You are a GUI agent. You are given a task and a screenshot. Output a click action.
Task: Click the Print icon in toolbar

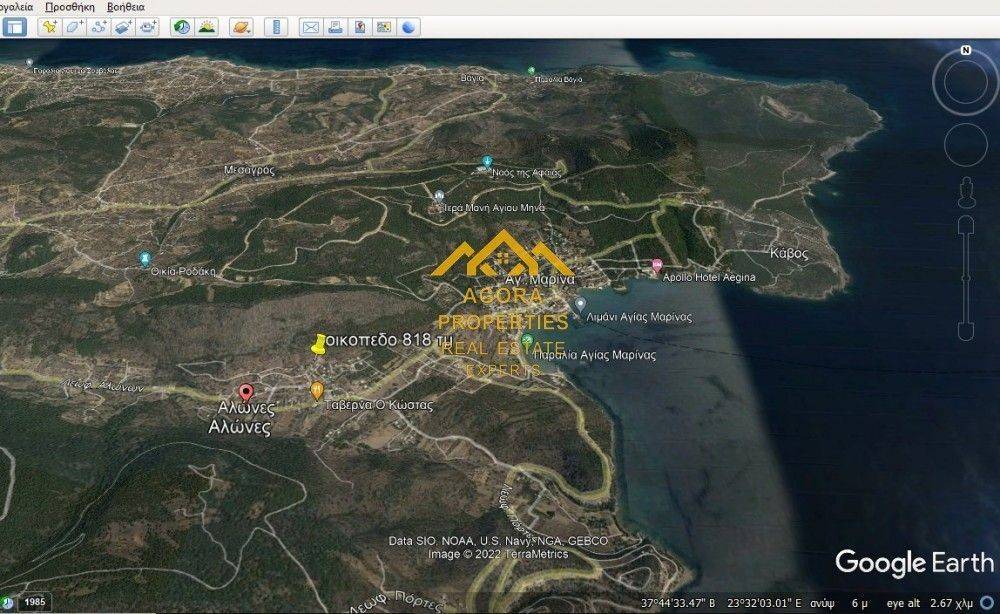[335, 27]
